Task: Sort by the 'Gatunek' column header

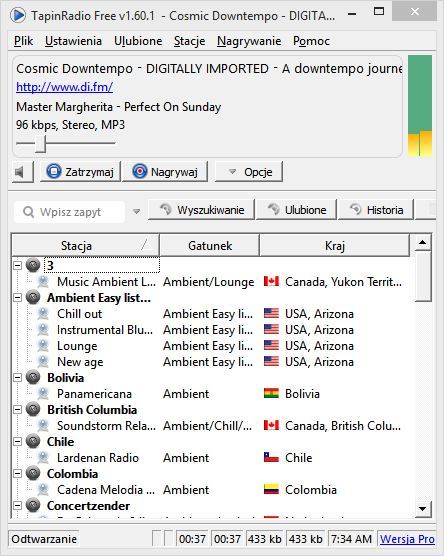Action: point(210,245)
